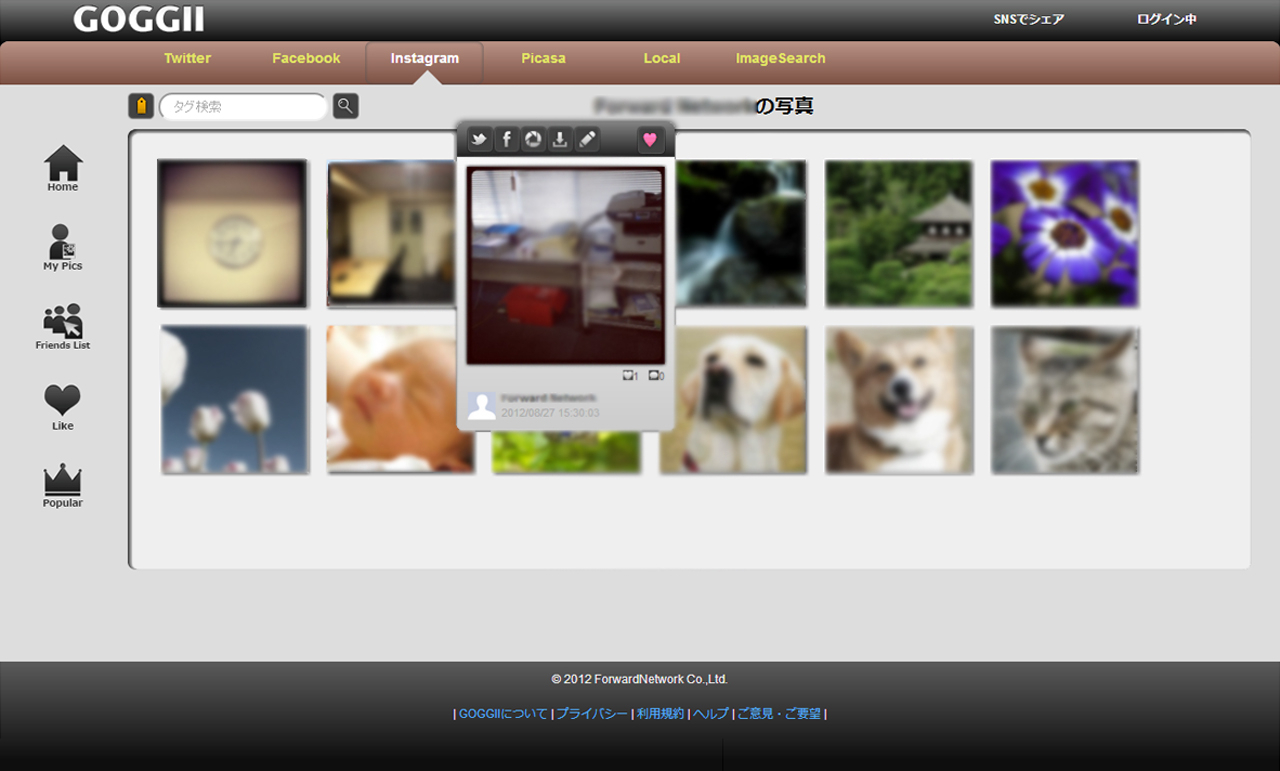The width and height of the screenshot is (1280, 771).
Task: Open the corgi dog thumbnail
Action: tap(899, 399)
